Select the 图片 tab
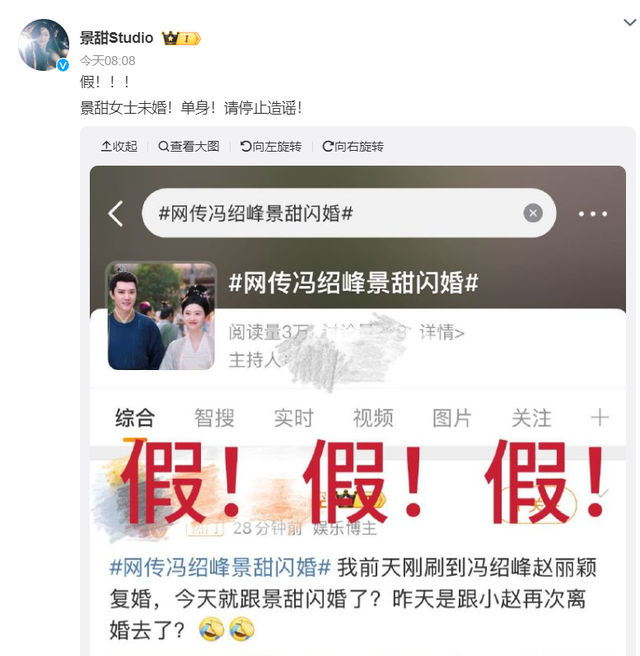 (x=452, y=418)
